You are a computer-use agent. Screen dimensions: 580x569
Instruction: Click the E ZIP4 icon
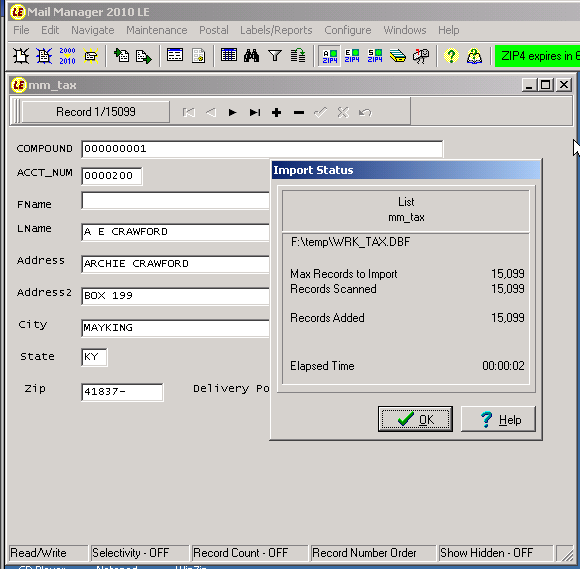pyautogui.click(x=352, y=56)
